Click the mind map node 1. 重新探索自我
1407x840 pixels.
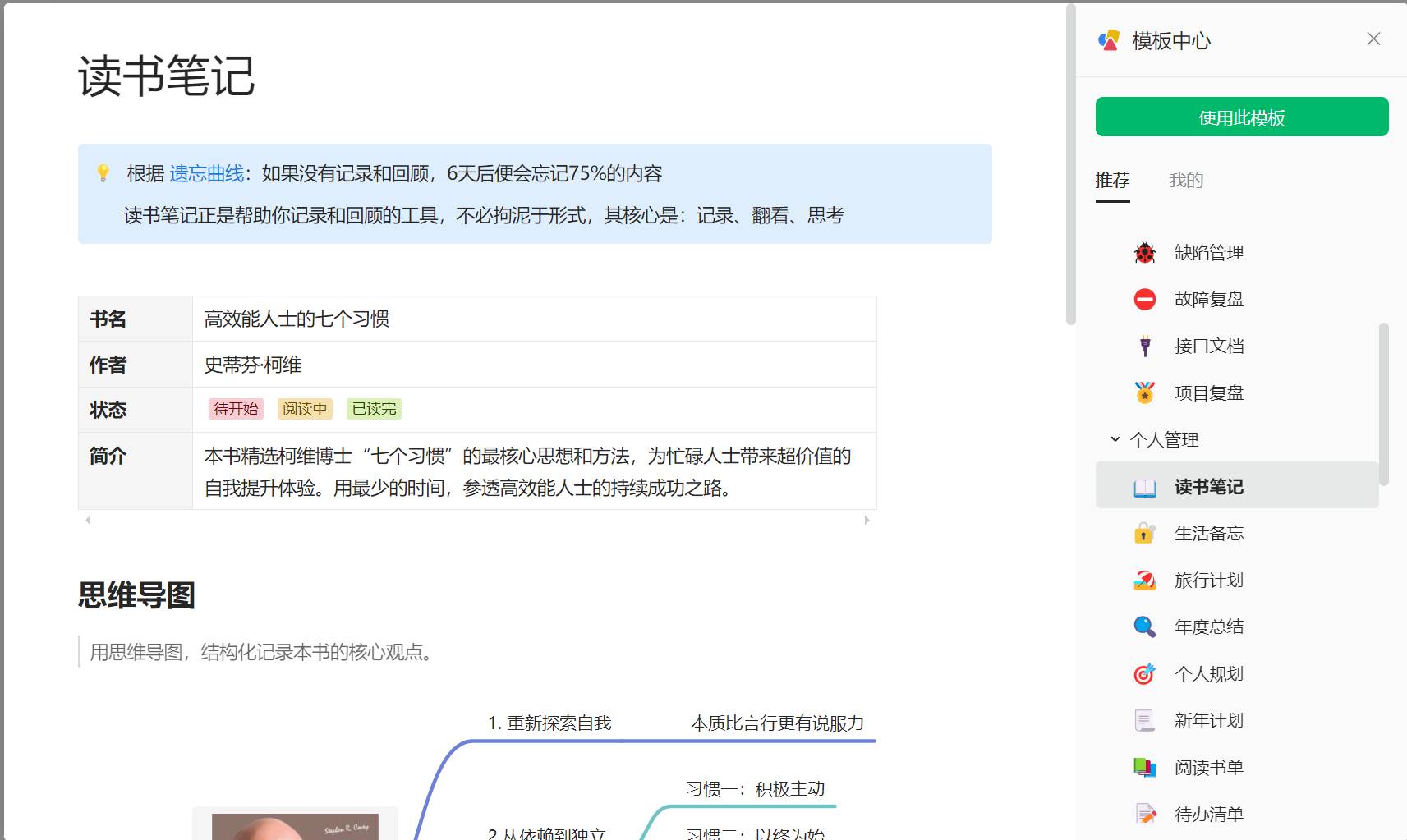(549, 723)
